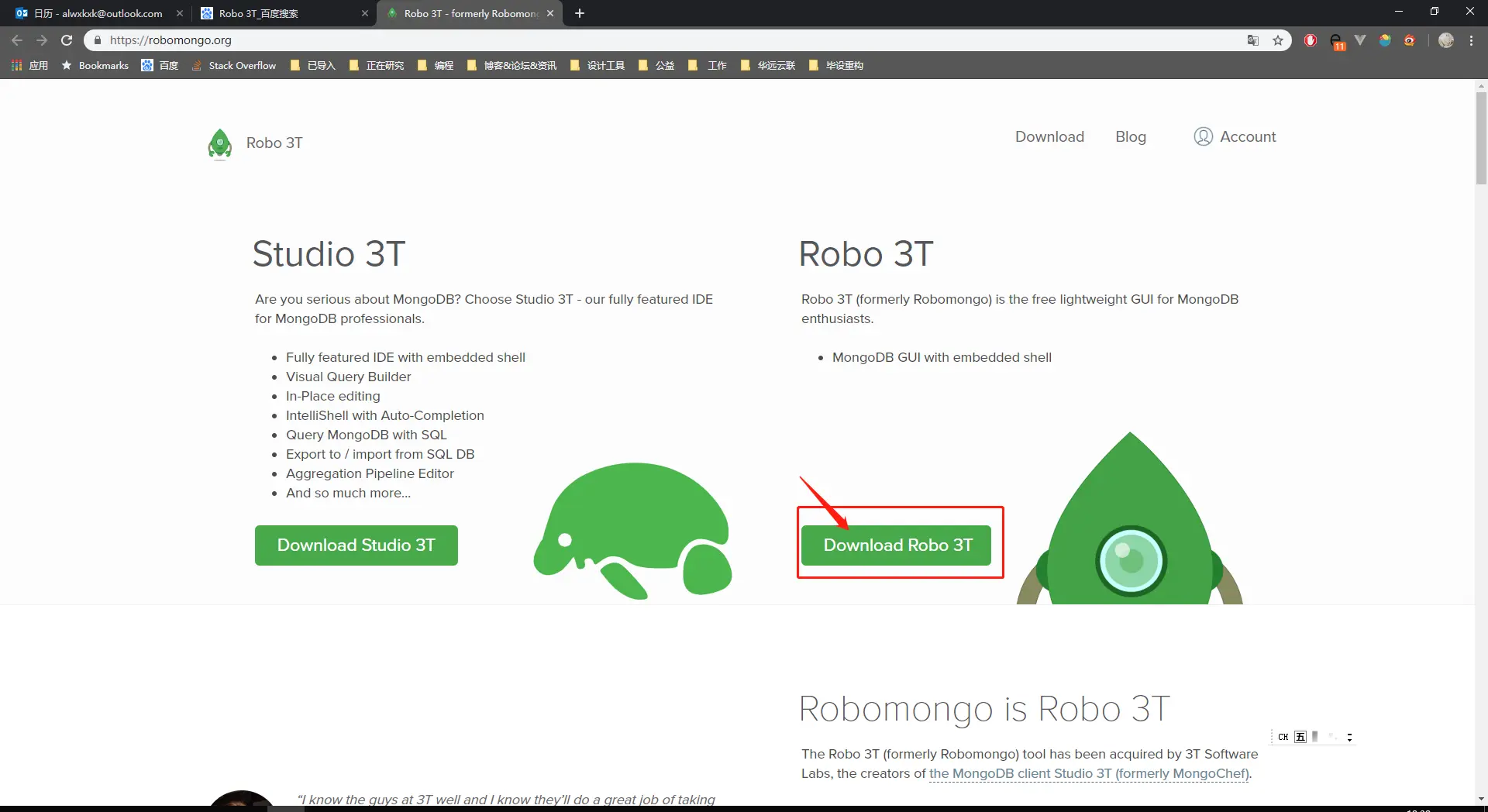Viewport: 1488px width, 812px height.
Task: Open the Download nav menu item
Action: (x=1049, y=136)
